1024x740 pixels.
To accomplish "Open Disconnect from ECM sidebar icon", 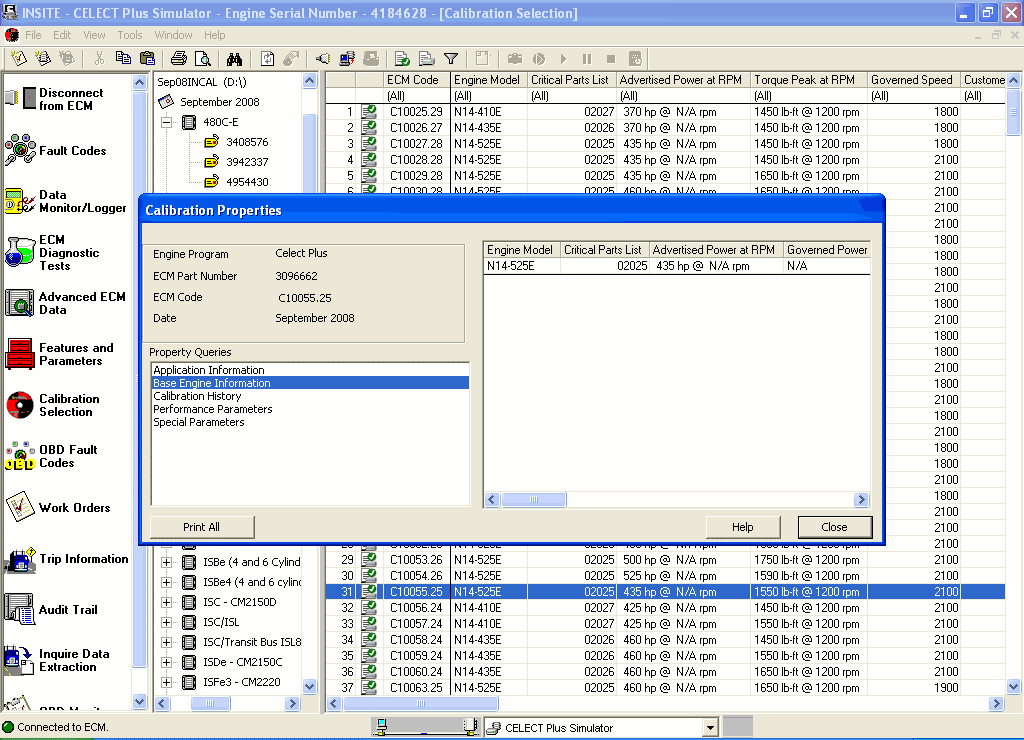I will tap(20, 99).
